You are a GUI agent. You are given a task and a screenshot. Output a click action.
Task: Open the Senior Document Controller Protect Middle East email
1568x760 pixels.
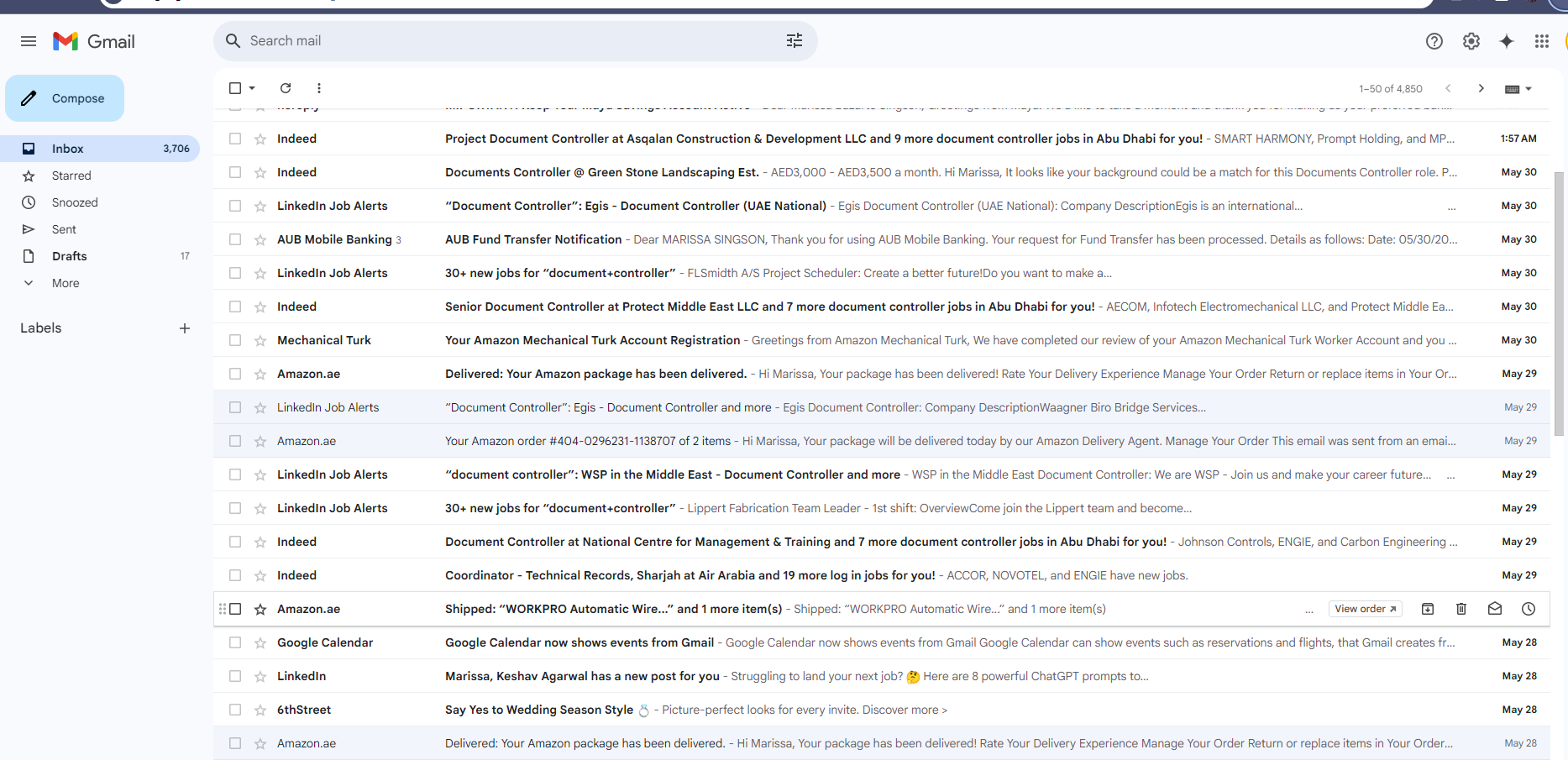[x=882, y=307]
